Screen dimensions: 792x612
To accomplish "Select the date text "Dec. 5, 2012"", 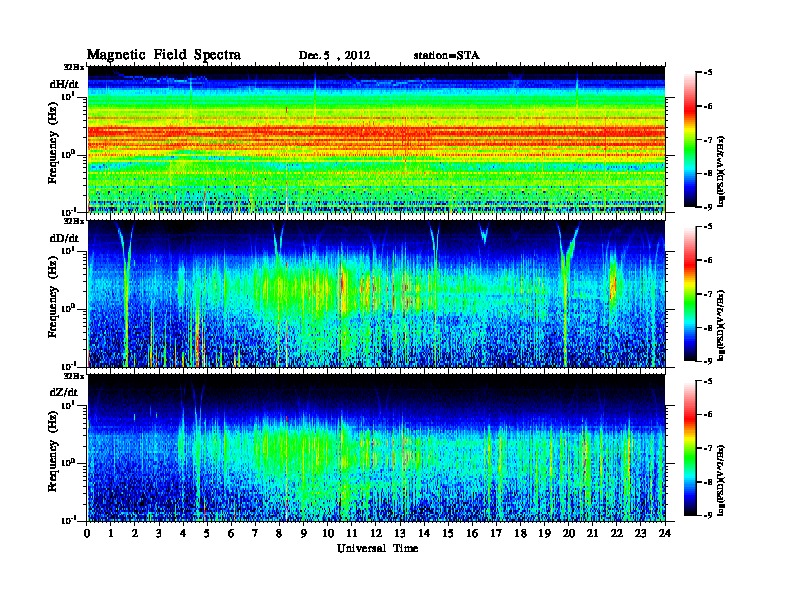I will (334, 56).
